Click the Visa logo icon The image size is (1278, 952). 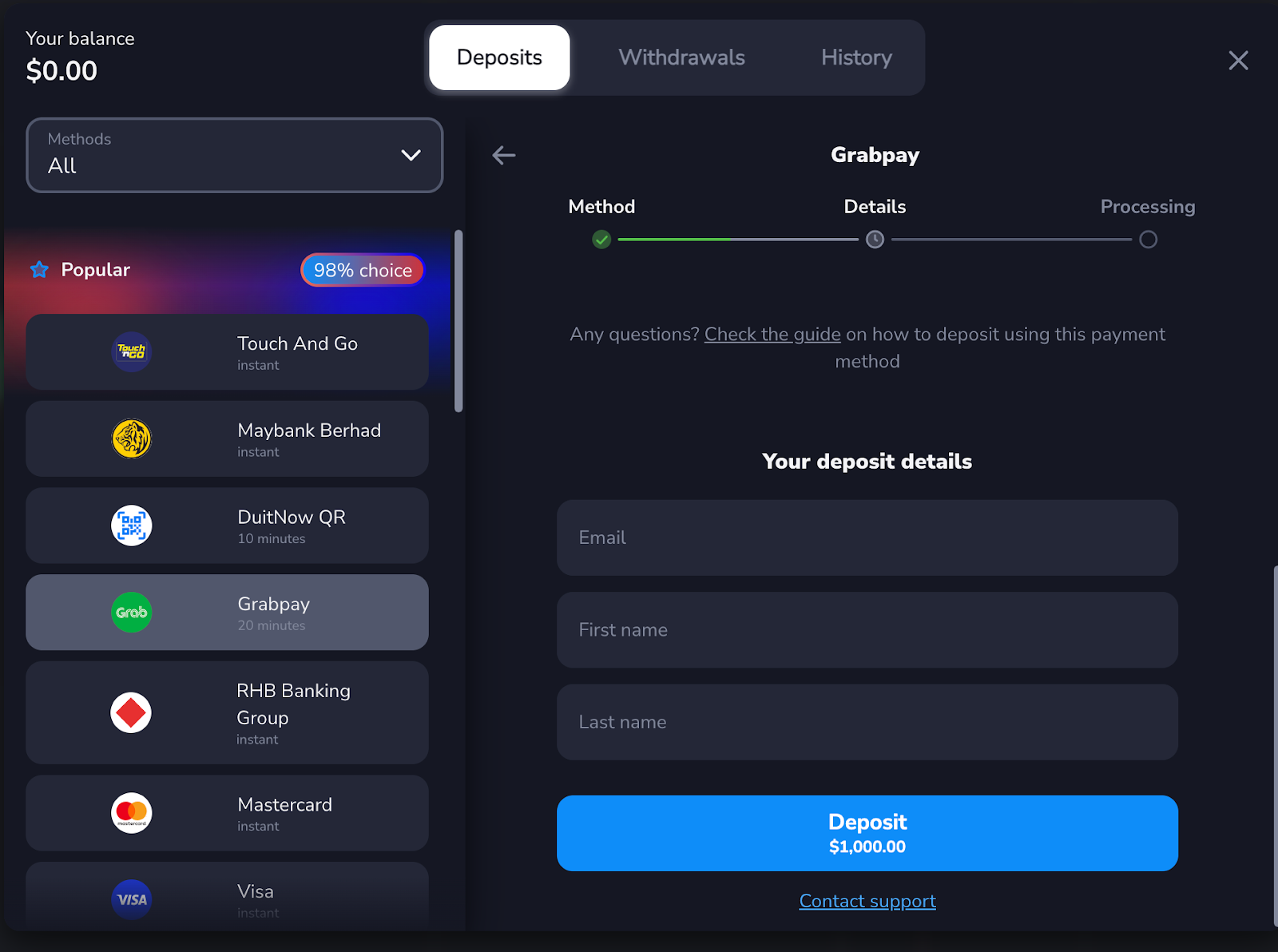pos(131,899)
